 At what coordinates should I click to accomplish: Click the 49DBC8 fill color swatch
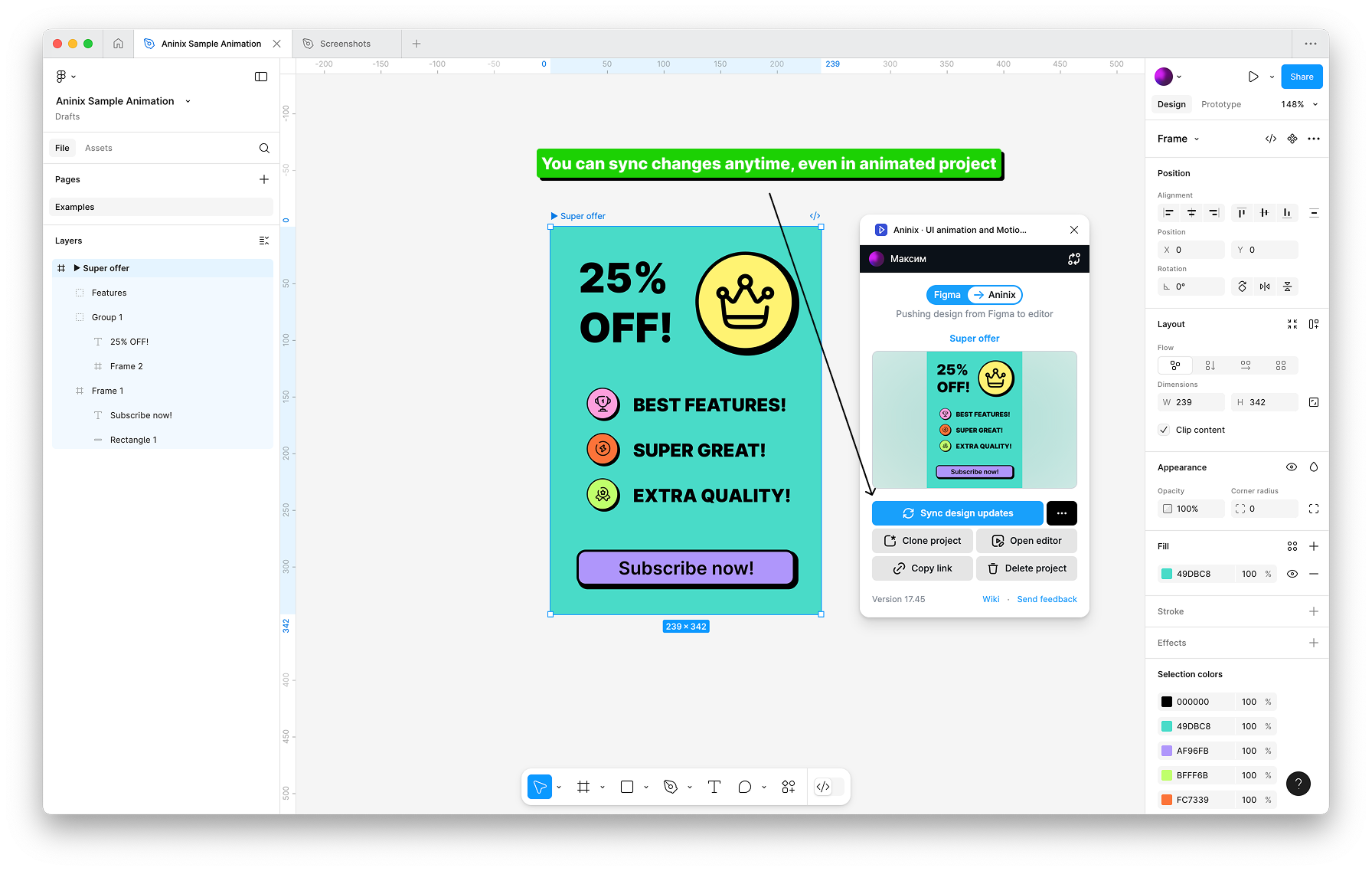[1167, 574]
